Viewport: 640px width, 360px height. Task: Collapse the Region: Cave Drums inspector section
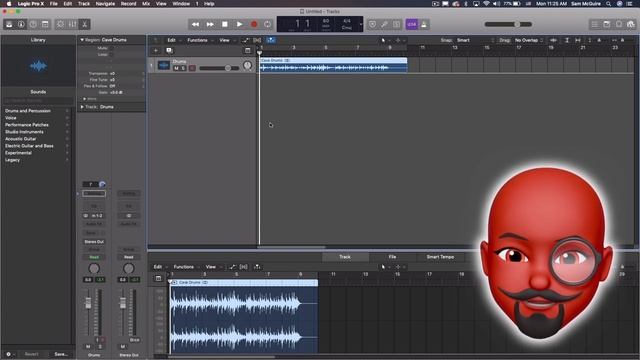(x=82, y=40)
